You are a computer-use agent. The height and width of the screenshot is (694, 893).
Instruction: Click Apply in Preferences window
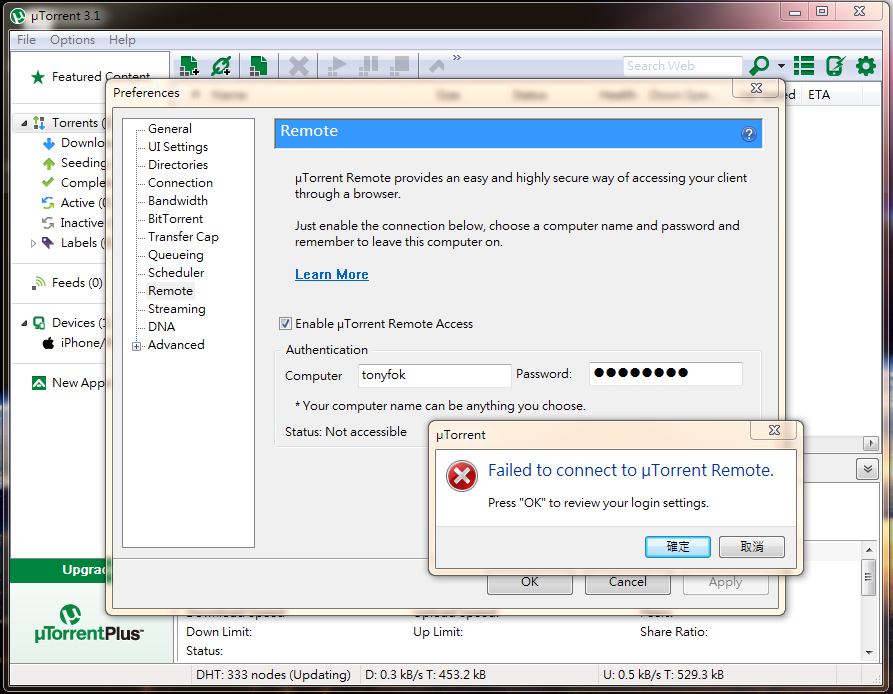pos(726,583)
